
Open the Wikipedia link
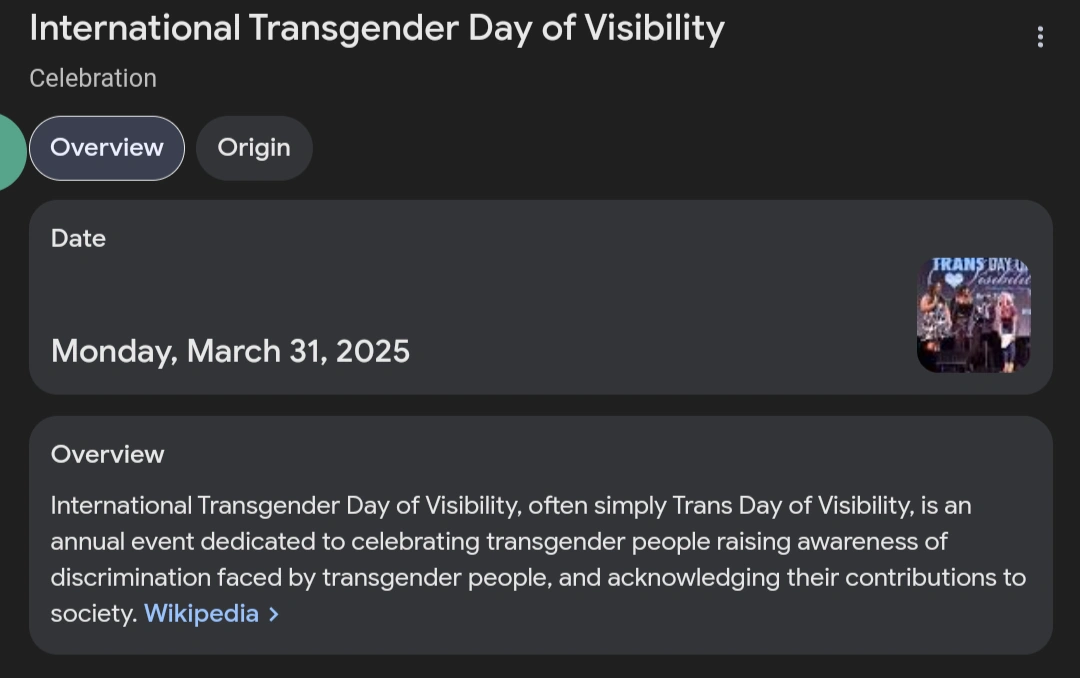pos(201,613)
